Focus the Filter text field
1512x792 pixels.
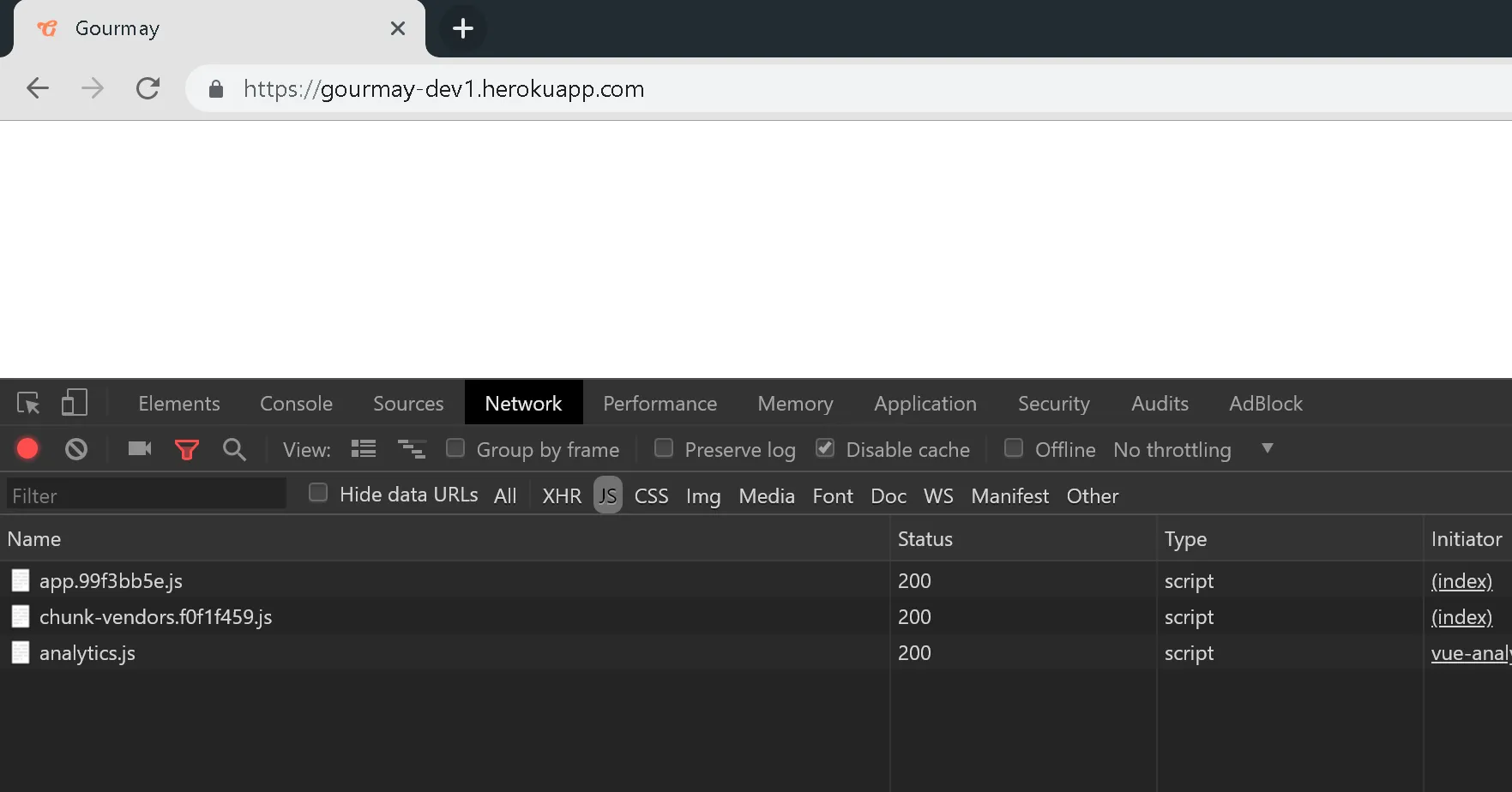[x=146, y=495]
